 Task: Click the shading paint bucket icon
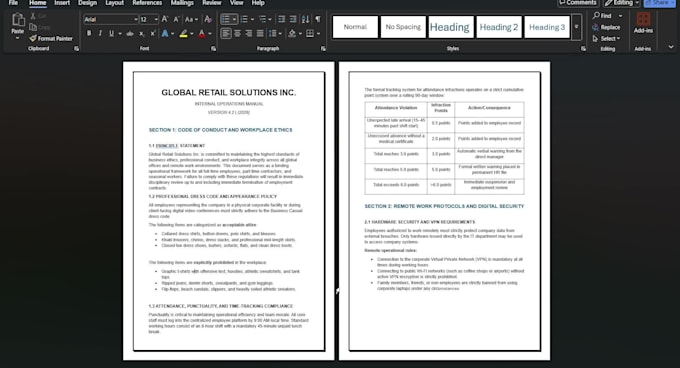tap(292, 33)
